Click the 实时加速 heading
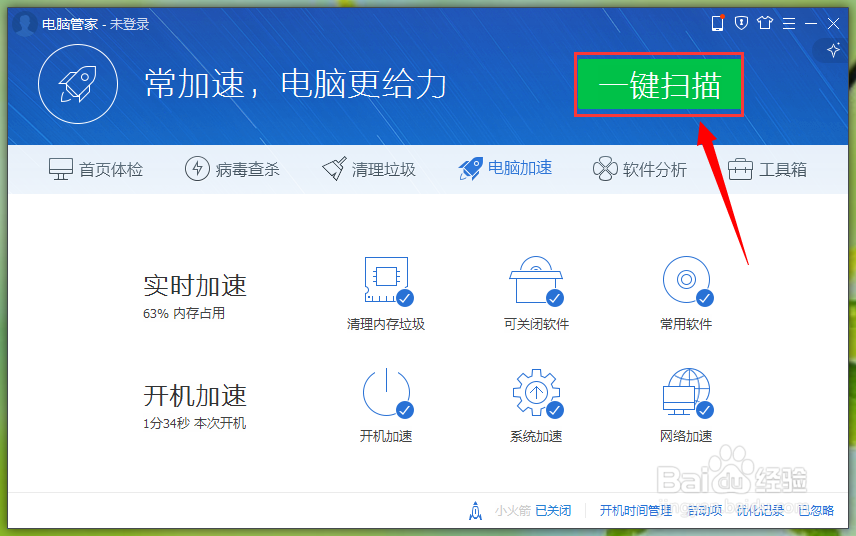The image size is (856, 536). [195, 286]
